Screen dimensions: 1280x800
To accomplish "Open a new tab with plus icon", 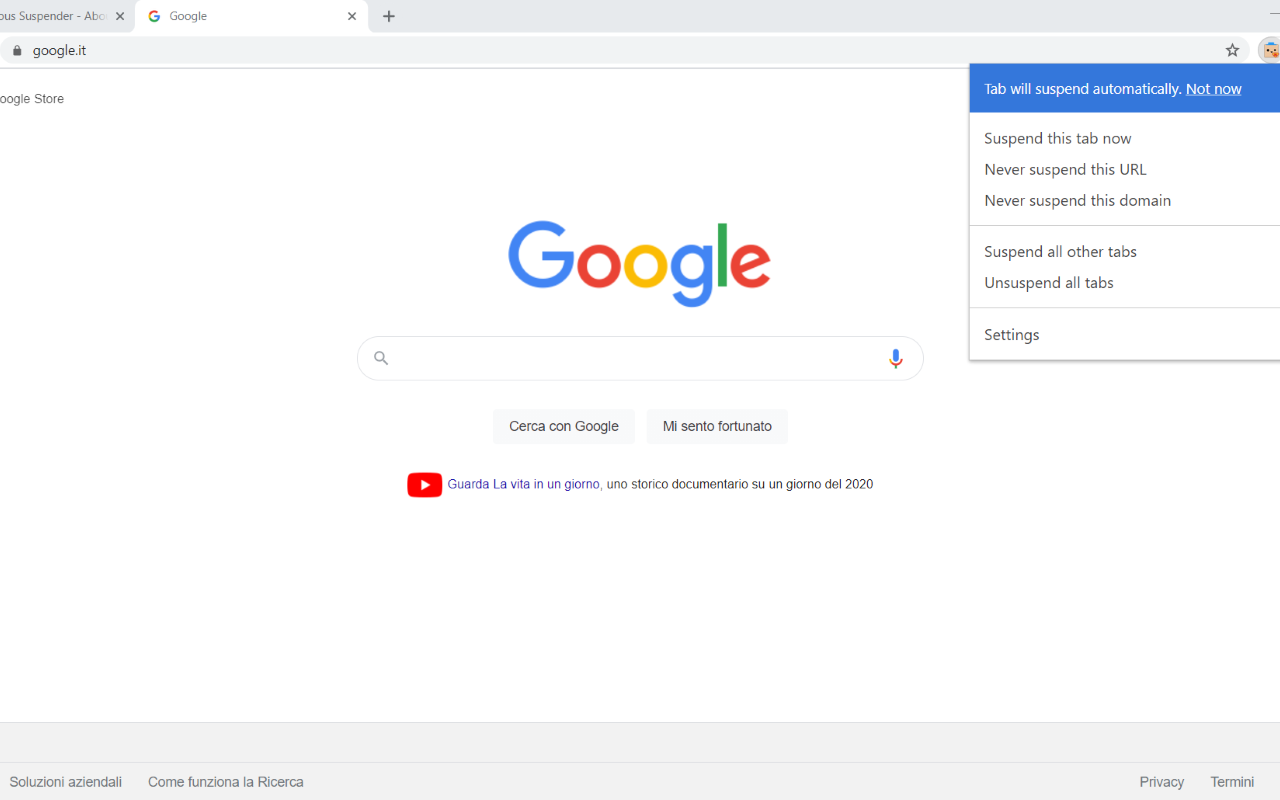I will (389, 16).
